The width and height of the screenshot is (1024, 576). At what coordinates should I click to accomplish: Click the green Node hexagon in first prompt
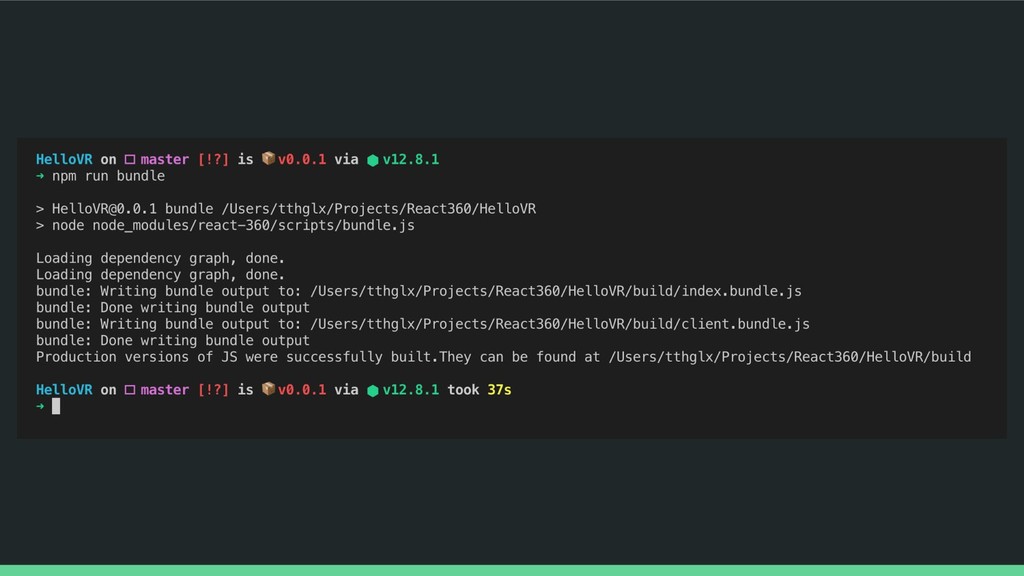pos(373,160)
